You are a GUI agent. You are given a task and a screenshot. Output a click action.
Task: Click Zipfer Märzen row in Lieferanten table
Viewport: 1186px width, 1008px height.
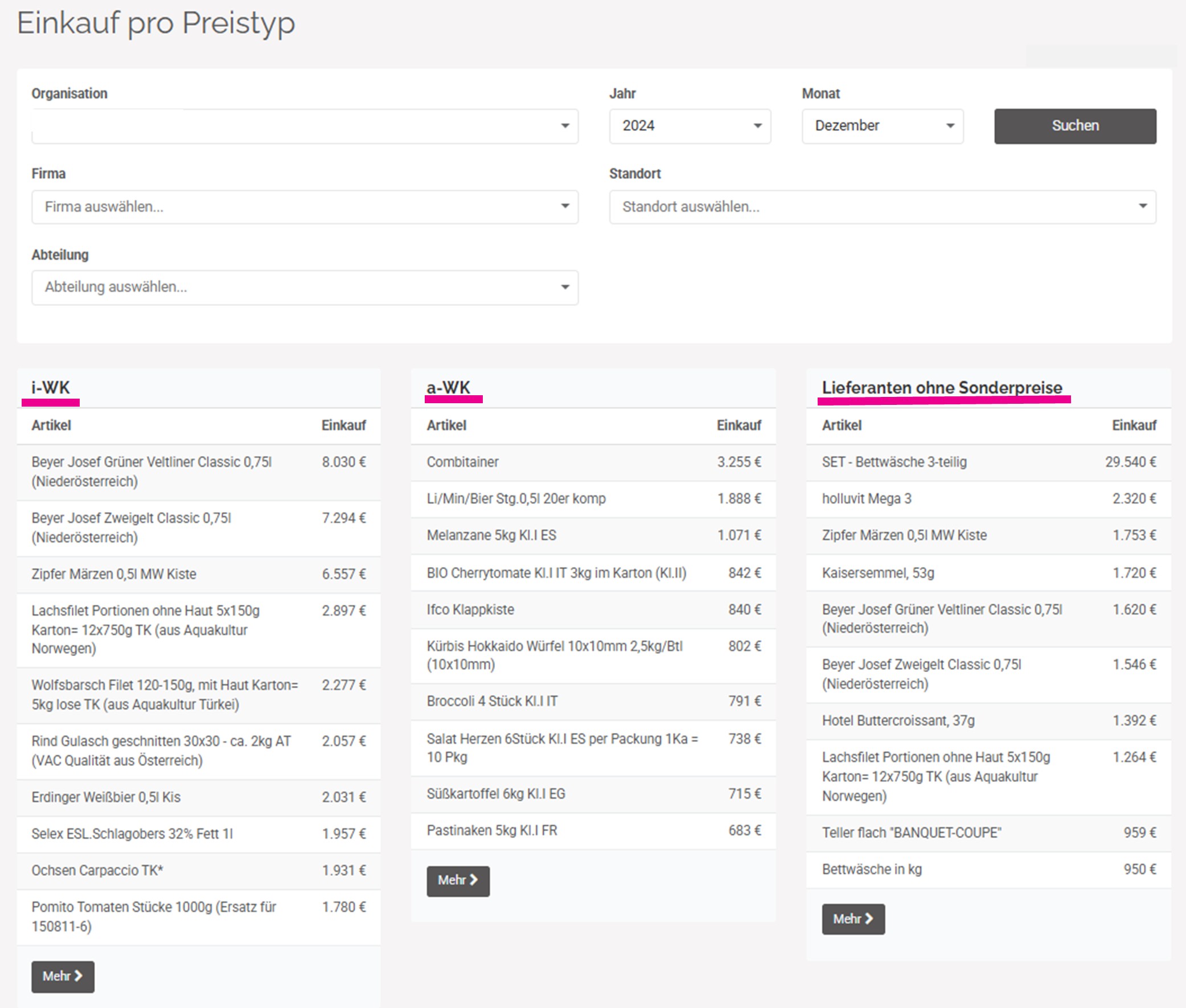[x=989, y=535]
